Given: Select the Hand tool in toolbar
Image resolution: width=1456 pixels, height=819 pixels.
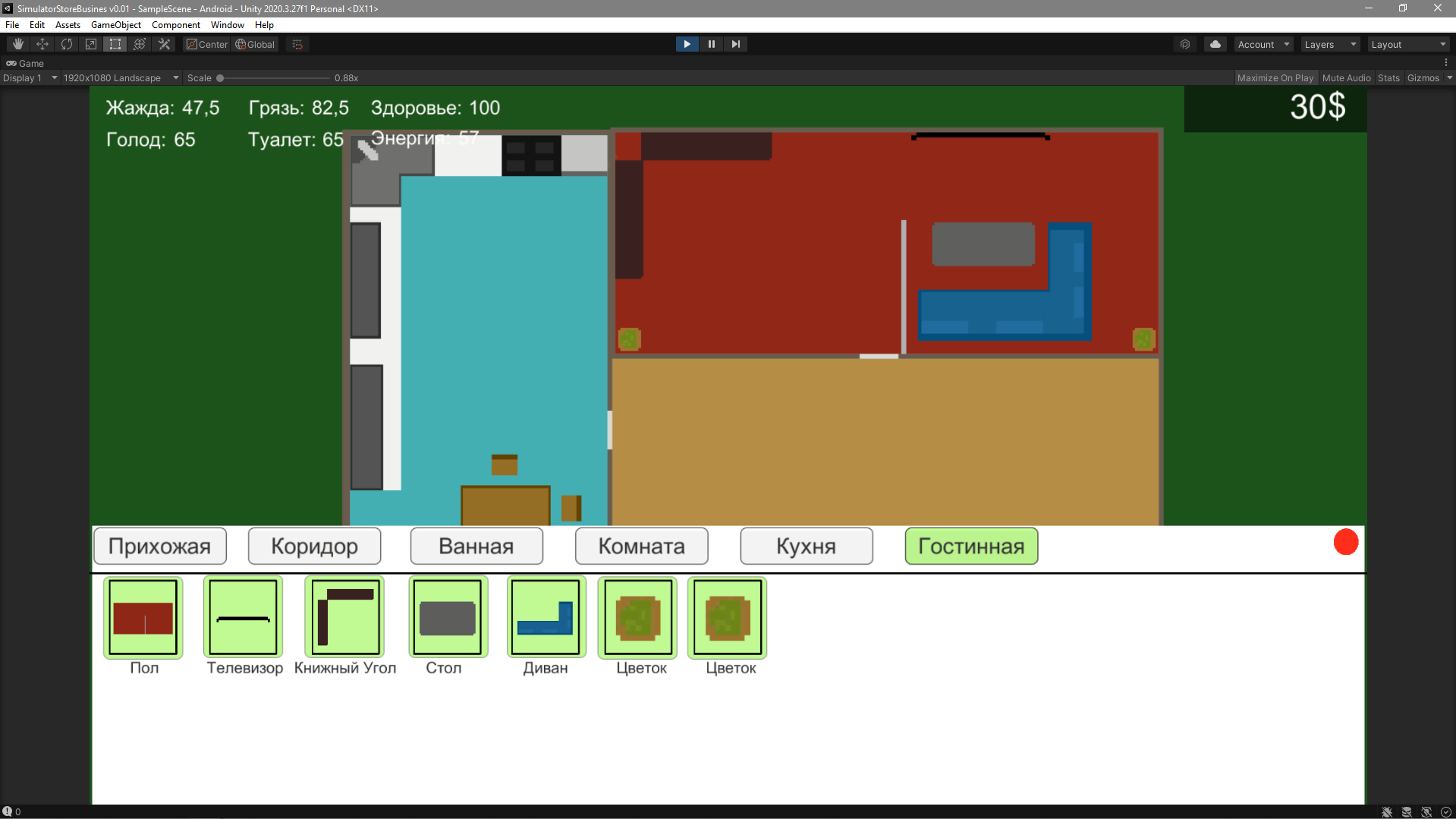Looking at the screenshot, I should pos(18,44).
